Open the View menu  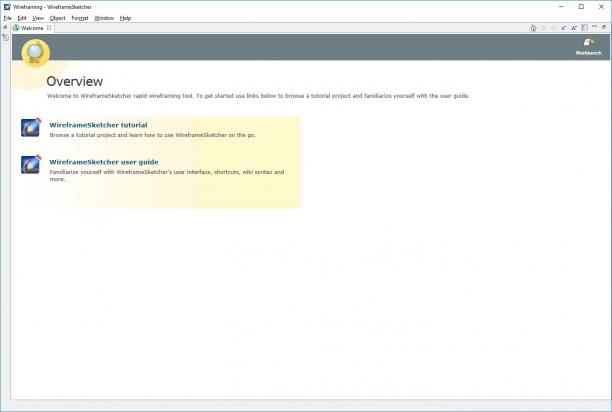click(38, 18)
